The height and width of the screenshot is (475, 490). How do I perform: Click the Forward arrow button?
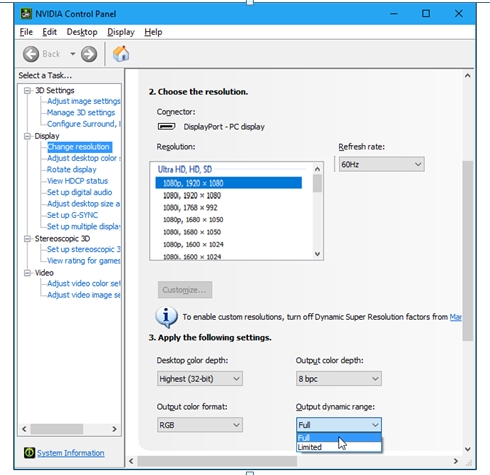89,54
